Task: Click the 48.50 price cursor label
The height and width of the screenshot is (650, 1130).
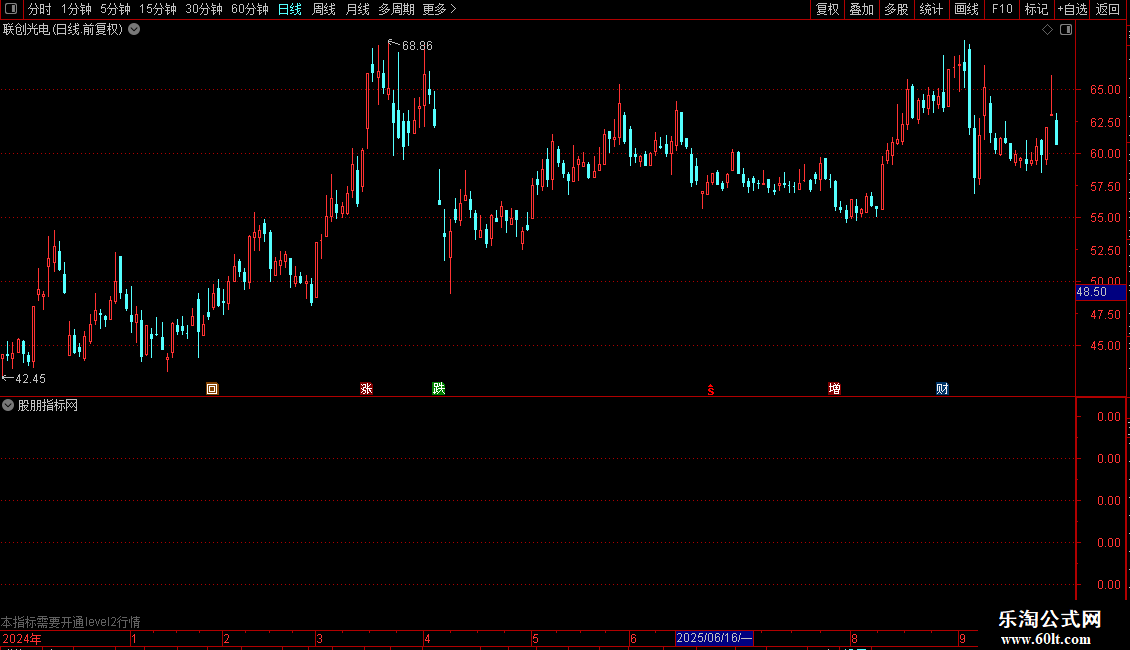Action: point(1100,292)
